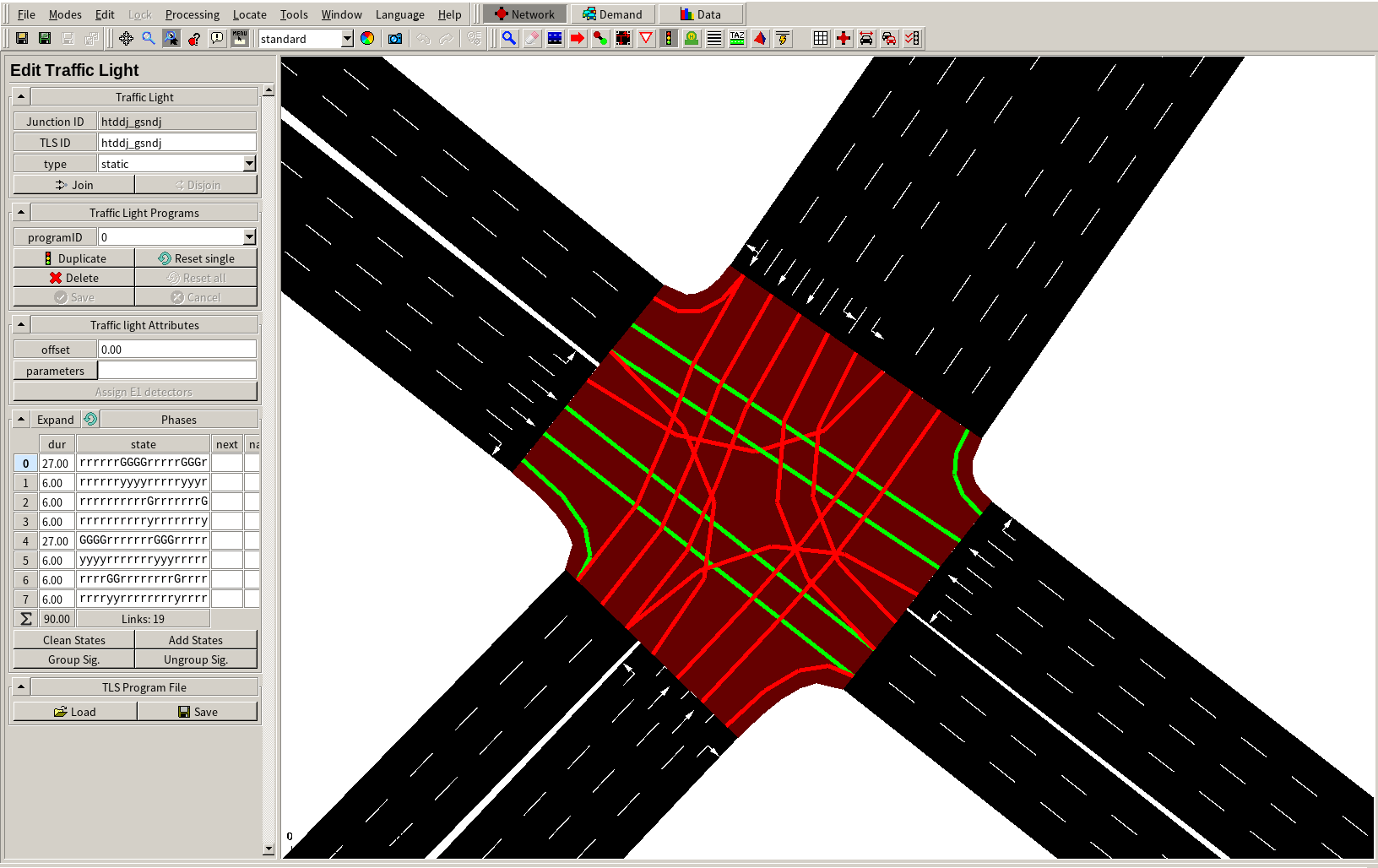The height and width of the screenshot is (868, 1378).
Task: Toggle checklist traffic light option icon
Action: pyautogui.click(x=912, y=38)
